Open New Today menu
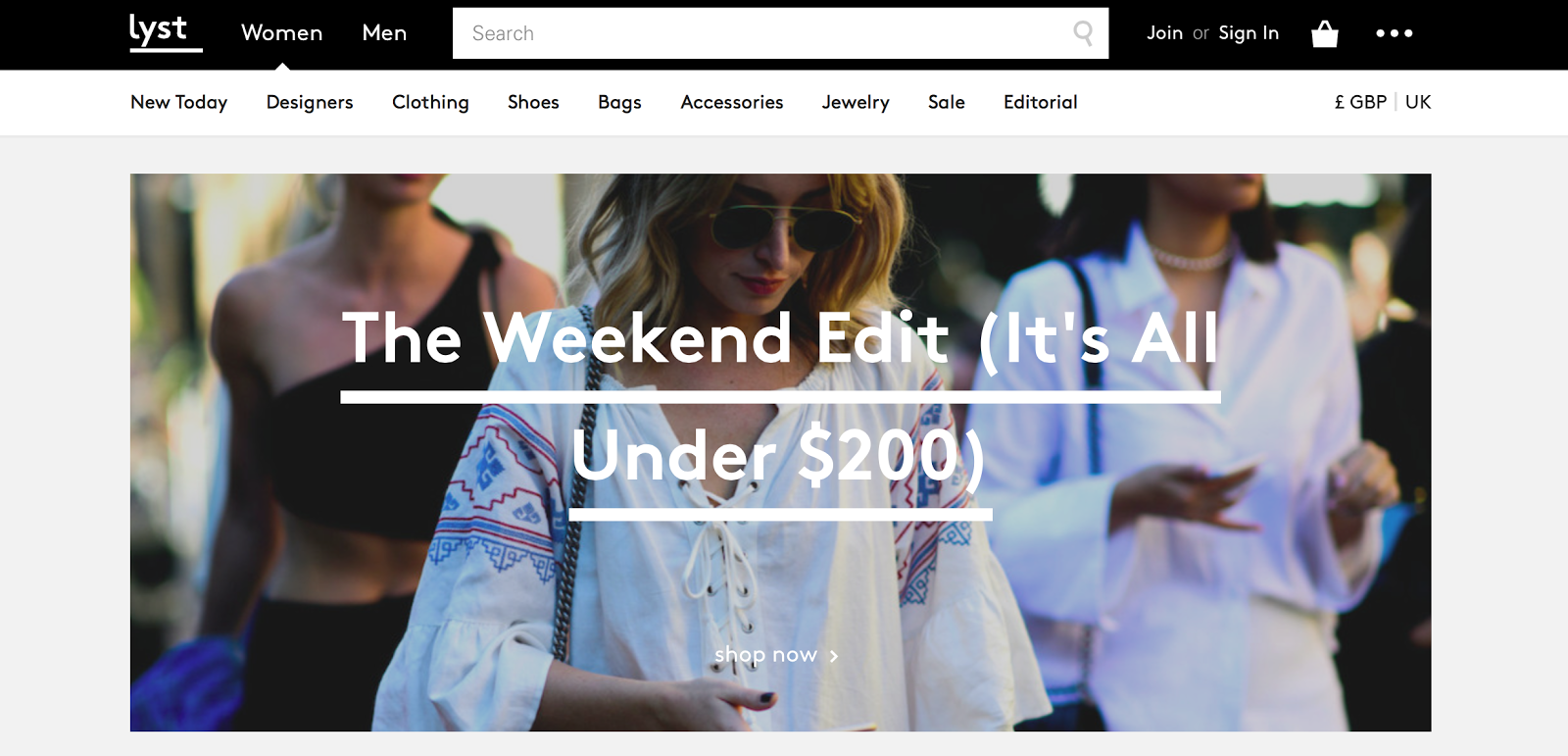 (x=179, y=102)
